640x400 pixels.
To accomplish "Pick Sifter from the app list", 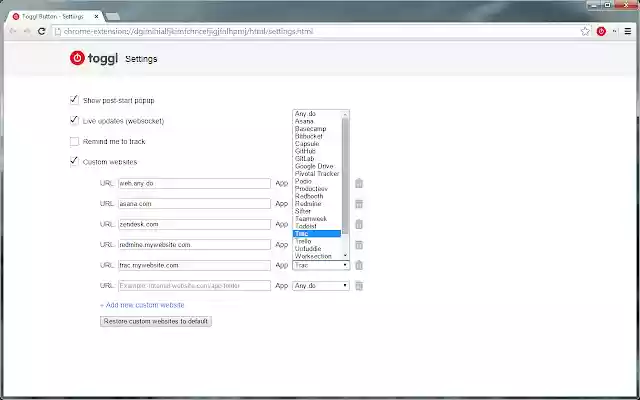I will point(317,211).
